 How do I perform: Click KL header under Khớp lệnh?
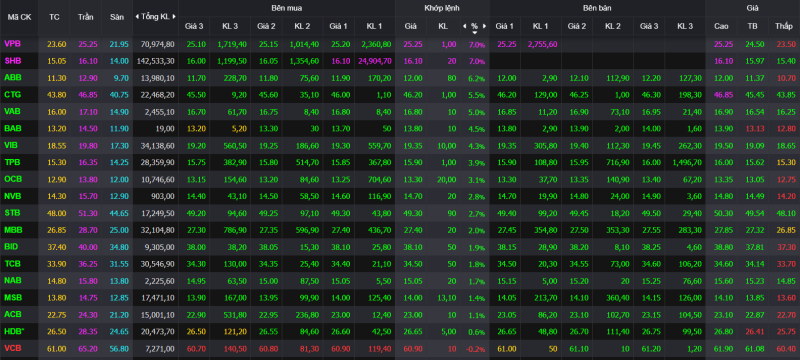pos(442,26)
